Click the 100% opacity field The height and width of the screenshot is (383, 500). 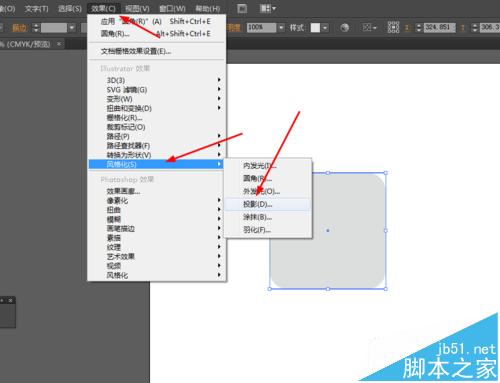[x=261, y=27]
